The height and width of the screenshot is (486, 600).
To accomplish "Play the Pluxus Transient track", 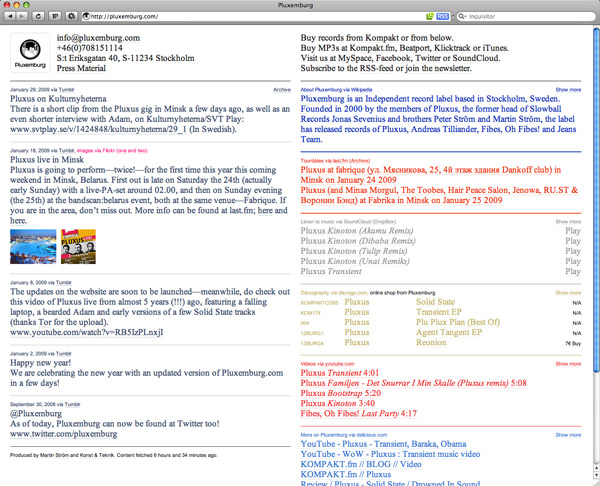I will 573,271.
